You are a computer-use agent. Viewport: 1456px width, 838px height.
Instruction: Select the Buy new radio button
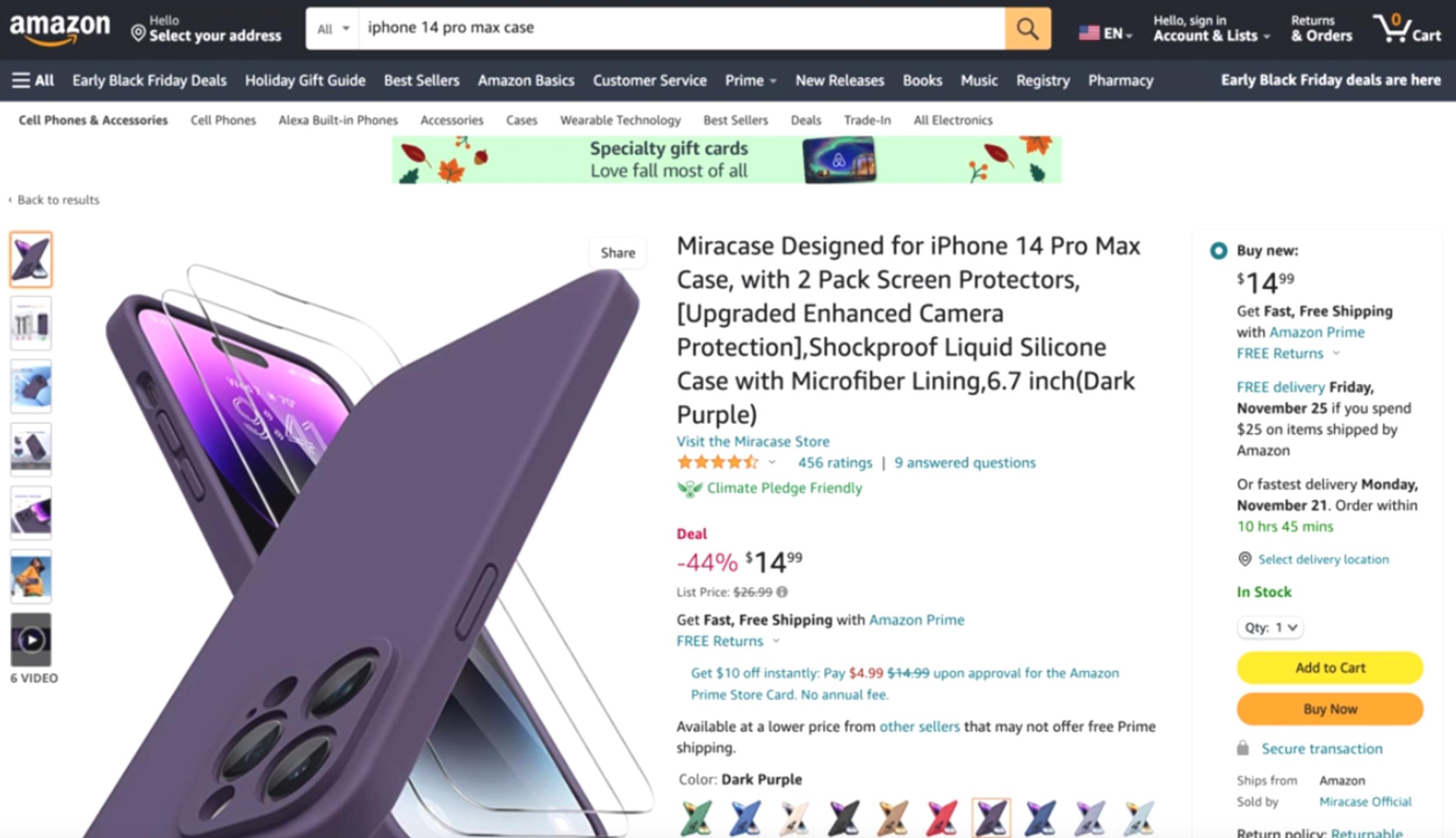[x=1218, y=251]
